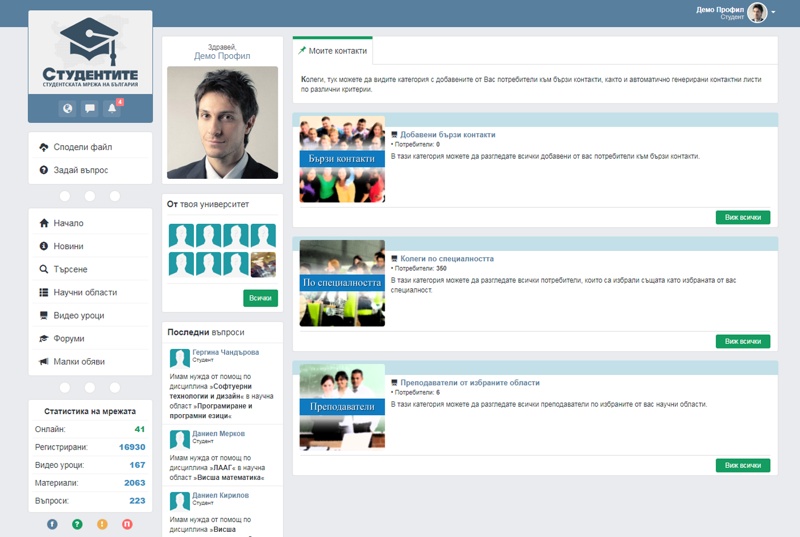Click the Регистрирани value 16930
The image size is (800, 537).
click(x=132, y=447)
